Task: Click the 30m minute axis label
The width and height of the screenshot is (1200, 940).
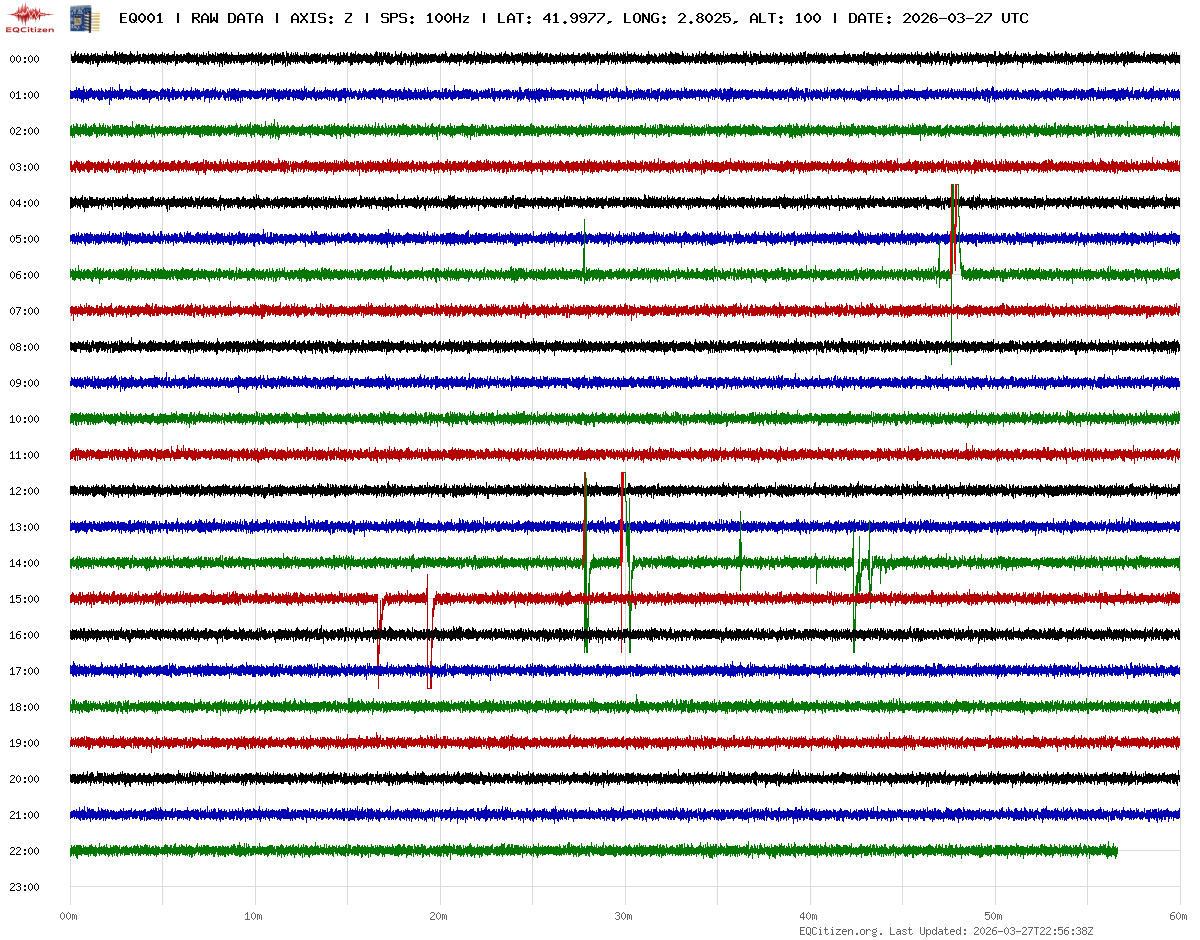Action: 624,916
